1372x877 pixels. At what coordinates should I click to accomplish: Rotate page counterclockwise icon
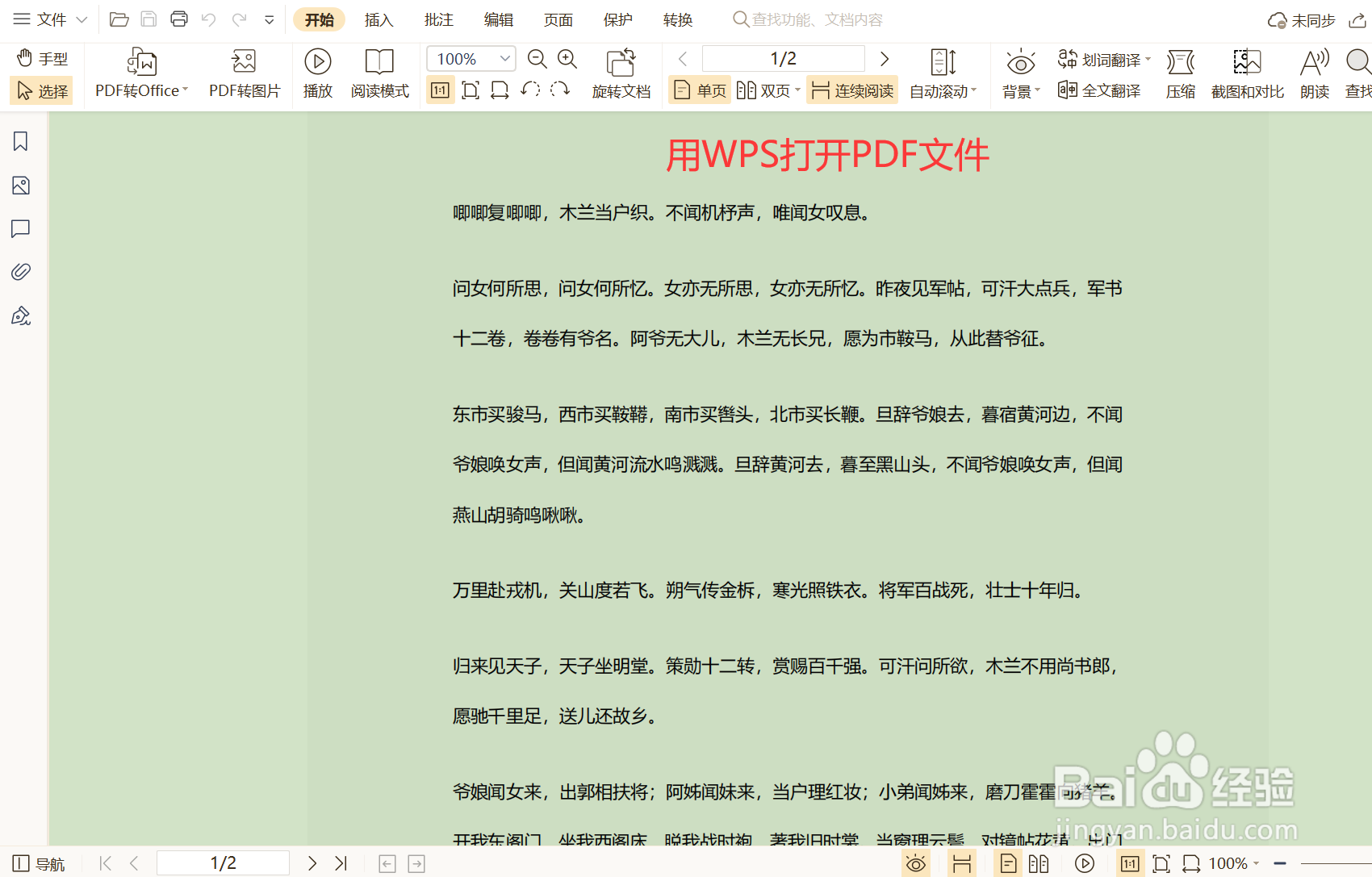(x=530, y=90)
